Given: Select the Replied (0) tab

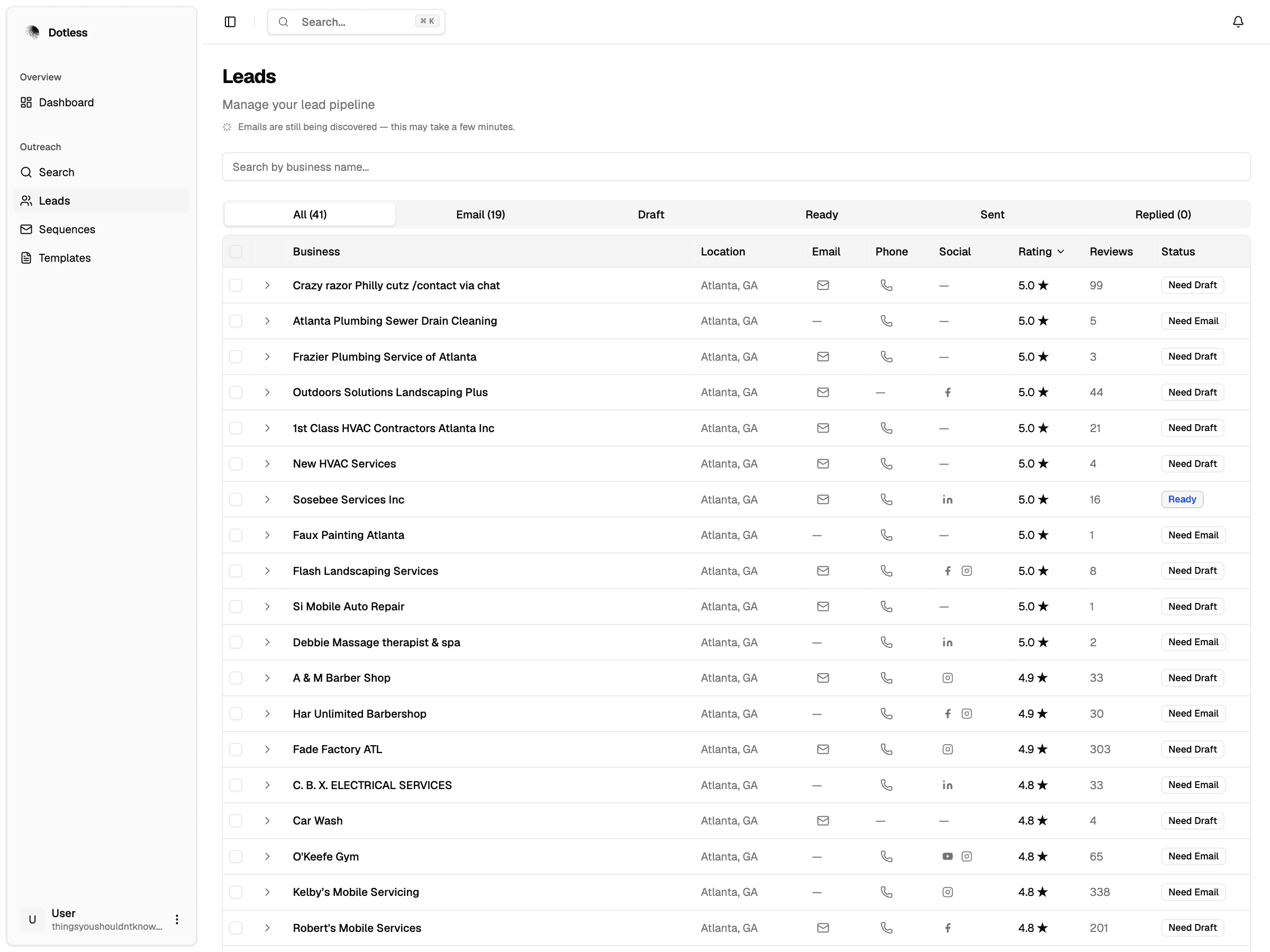Looking at the screenshot, I should (1163, 215).
